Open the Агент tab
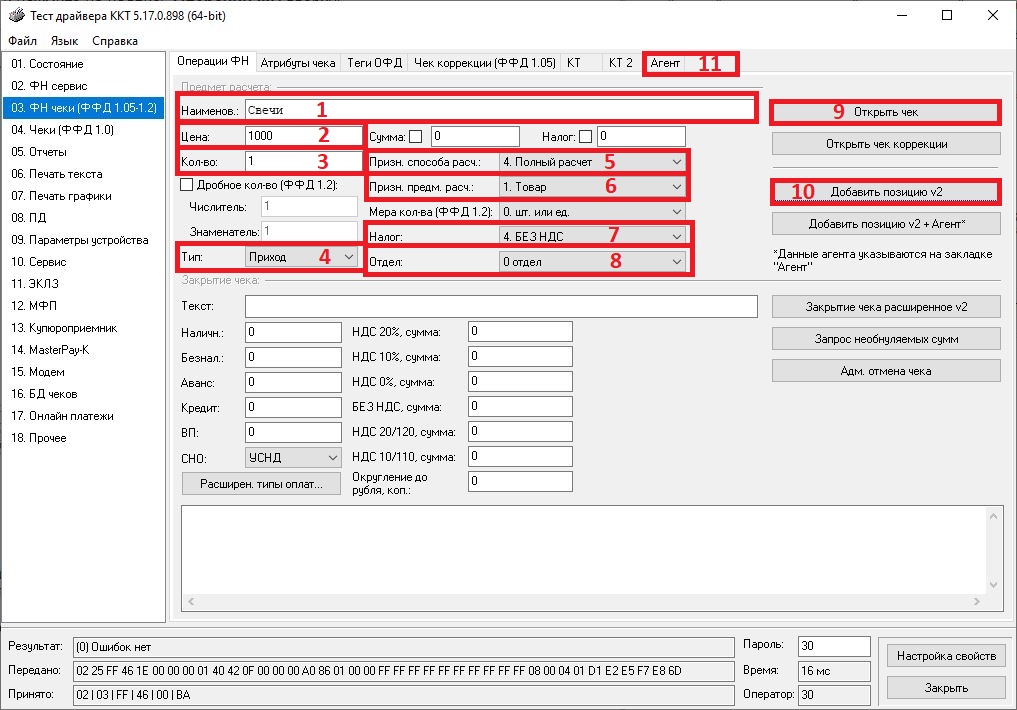The height and width of the screenshot is (710, 1017). [x=665, y=63]
